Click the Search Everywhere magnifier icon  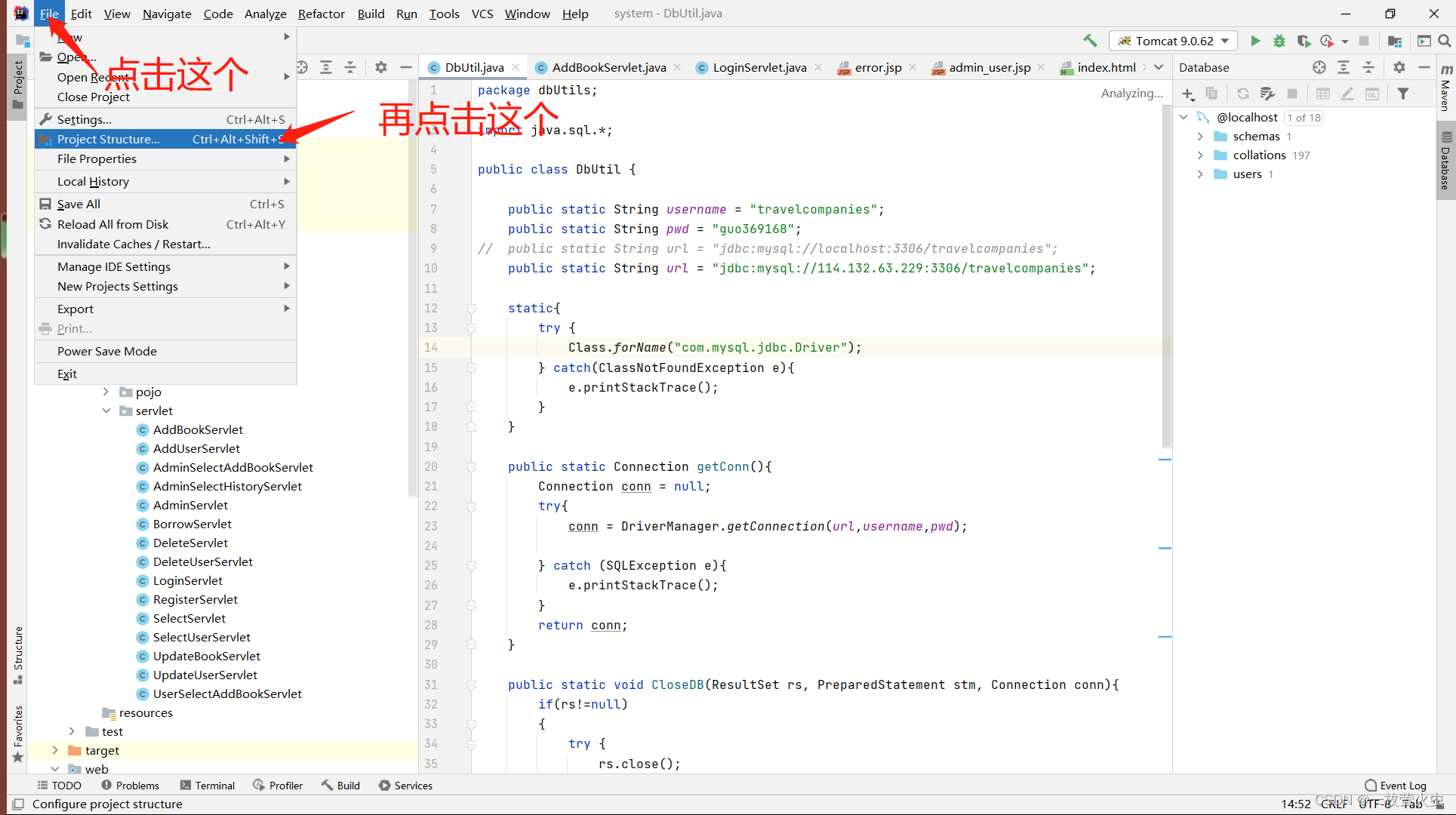pyautogui.click(x=1444, y=41)
